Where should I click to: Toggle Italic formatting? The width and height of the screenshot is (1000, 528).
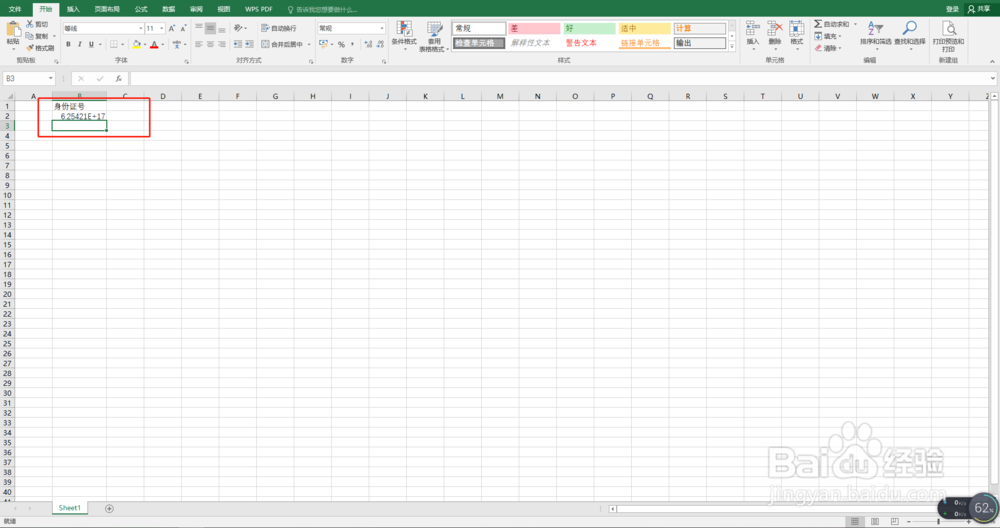click(80, 44)
